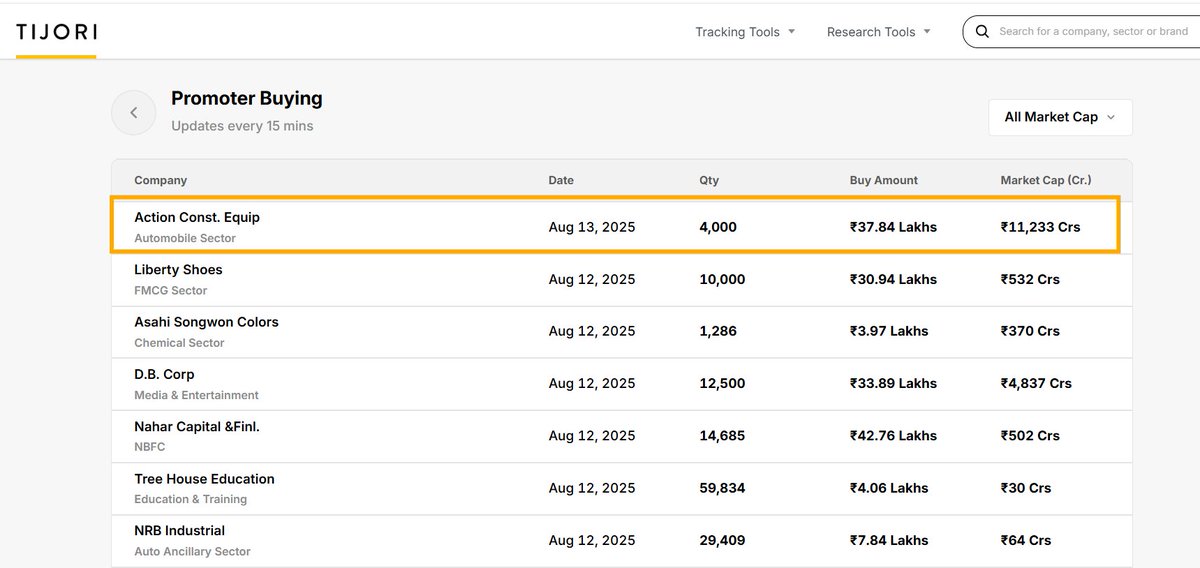Screen dimensions: 1200x568
Task: Go back with the left chevron button
Action: [133, 113]
